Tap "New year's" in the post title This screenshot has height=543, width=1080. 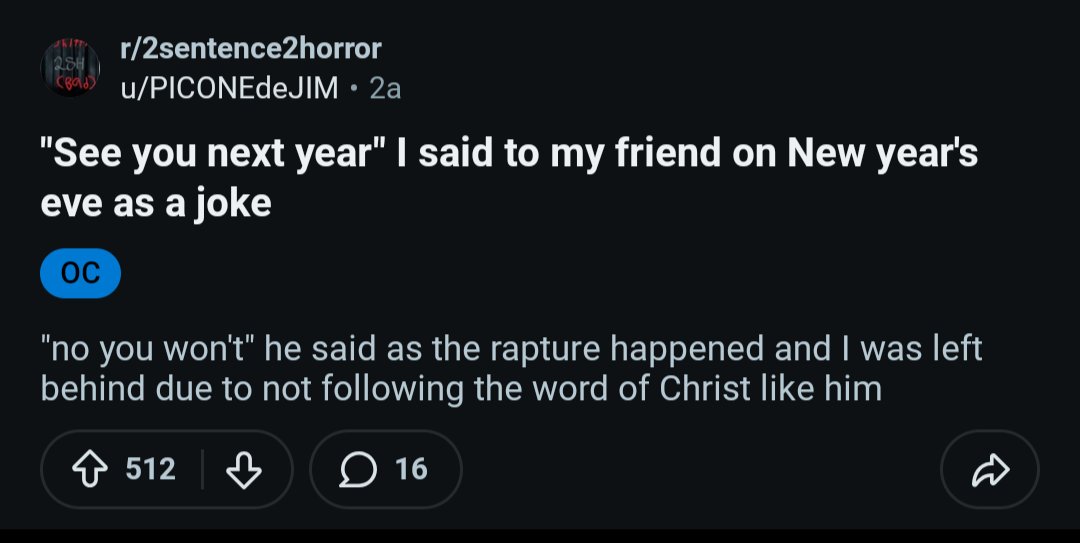882,152
